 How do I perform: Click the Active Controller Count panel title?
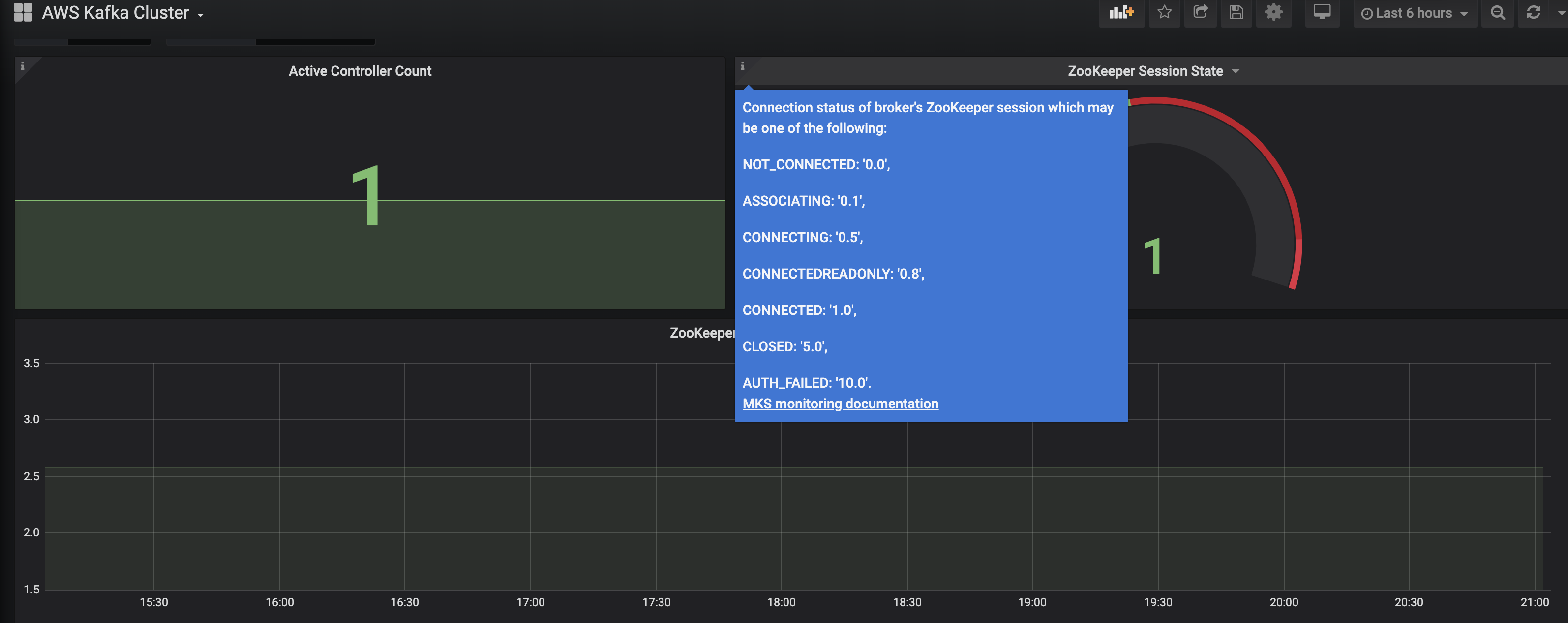point(360,71)
